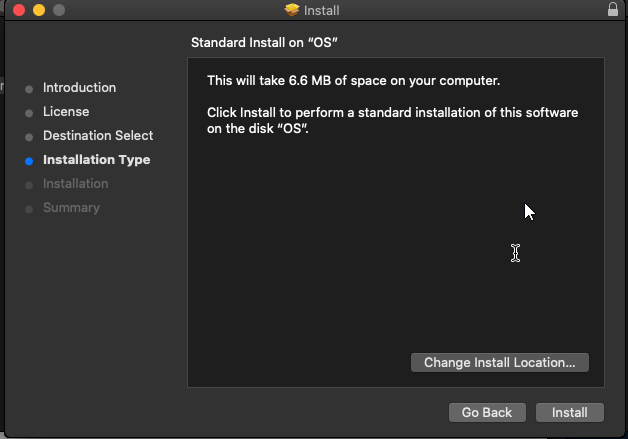The image size is (628, 439).
Task: Select the Destination Select step label
Action: point(98,136)
